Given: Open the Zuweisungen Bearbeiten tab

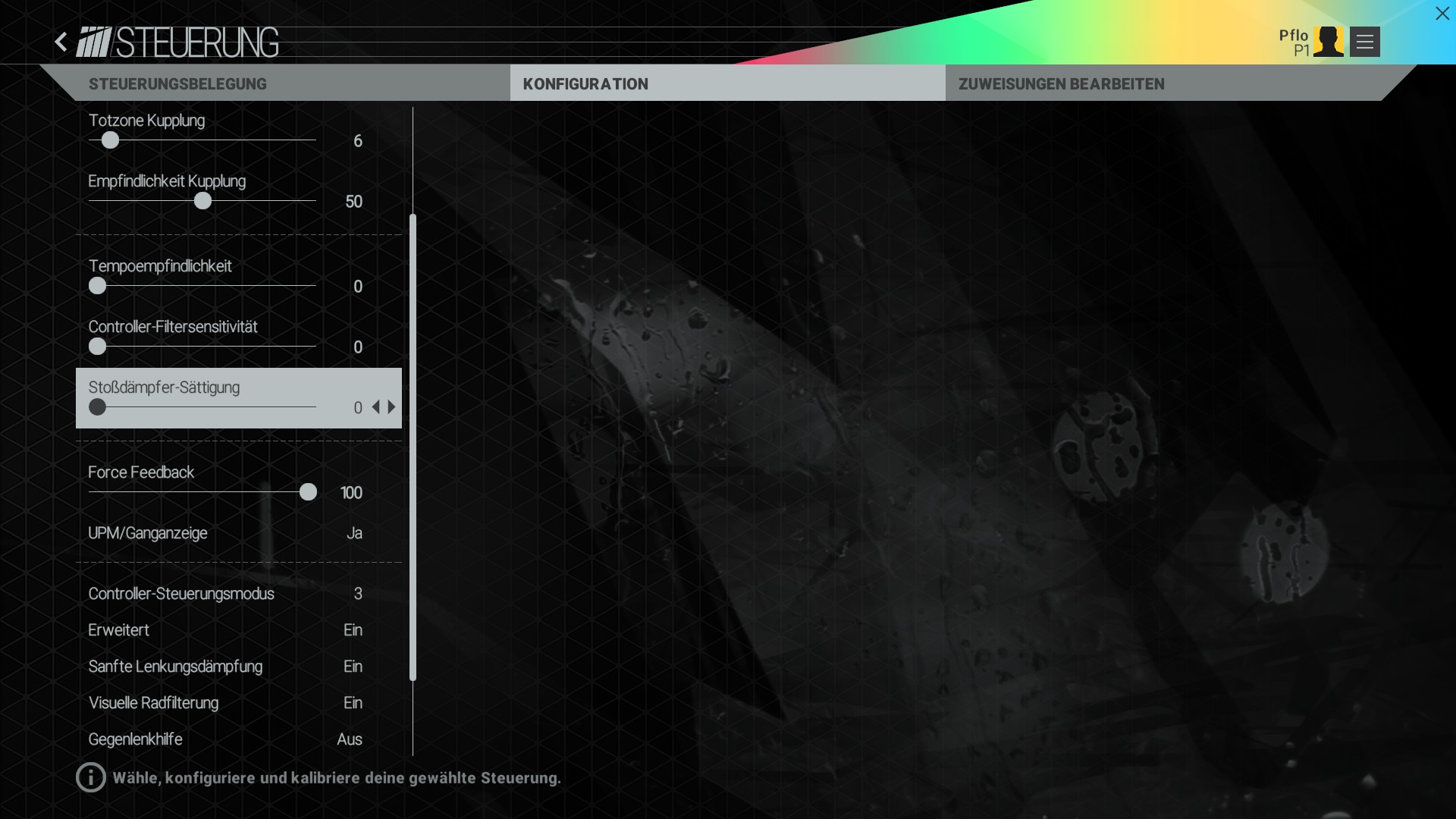Looking at the screenshot, I should click(x=1061, y=84).
